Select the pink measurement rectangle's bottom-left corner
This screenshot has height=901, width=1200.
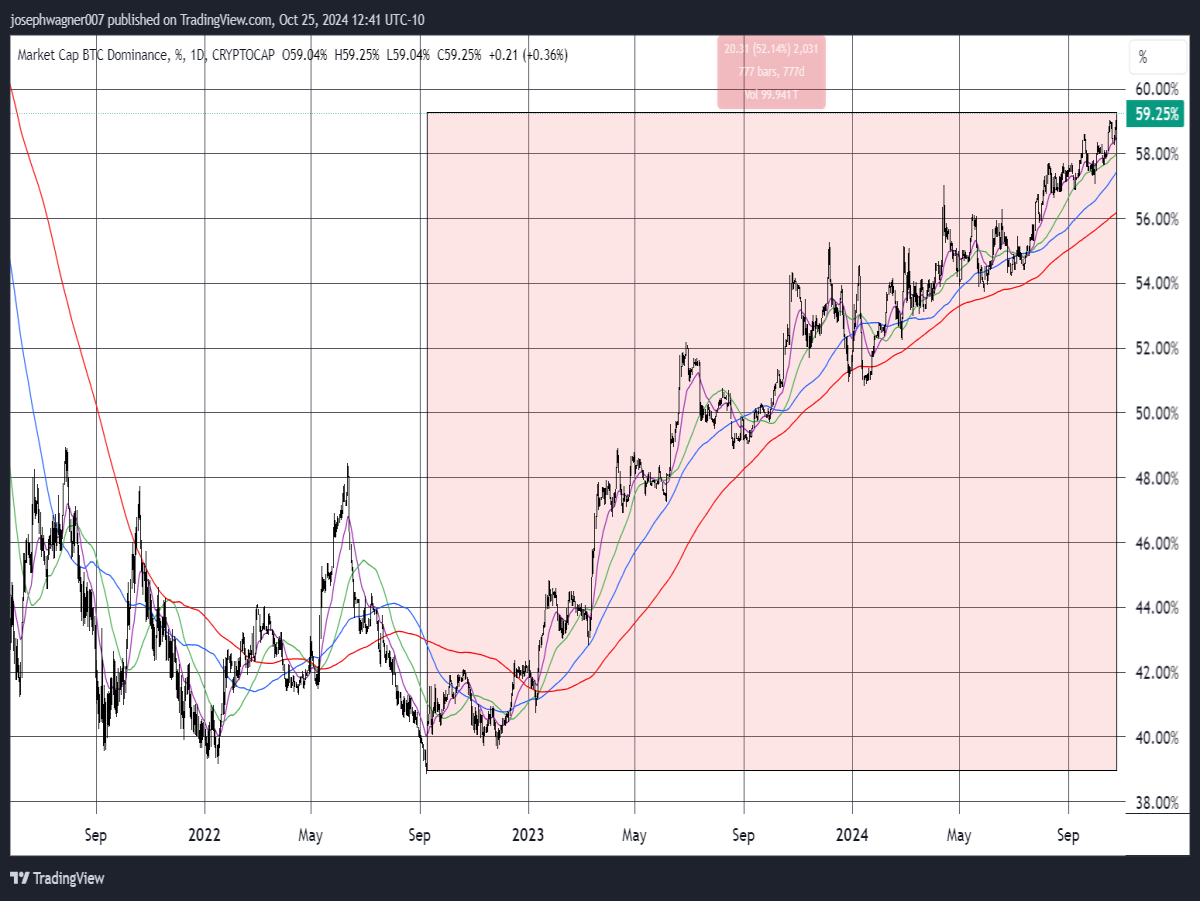[x=427, y=770]
